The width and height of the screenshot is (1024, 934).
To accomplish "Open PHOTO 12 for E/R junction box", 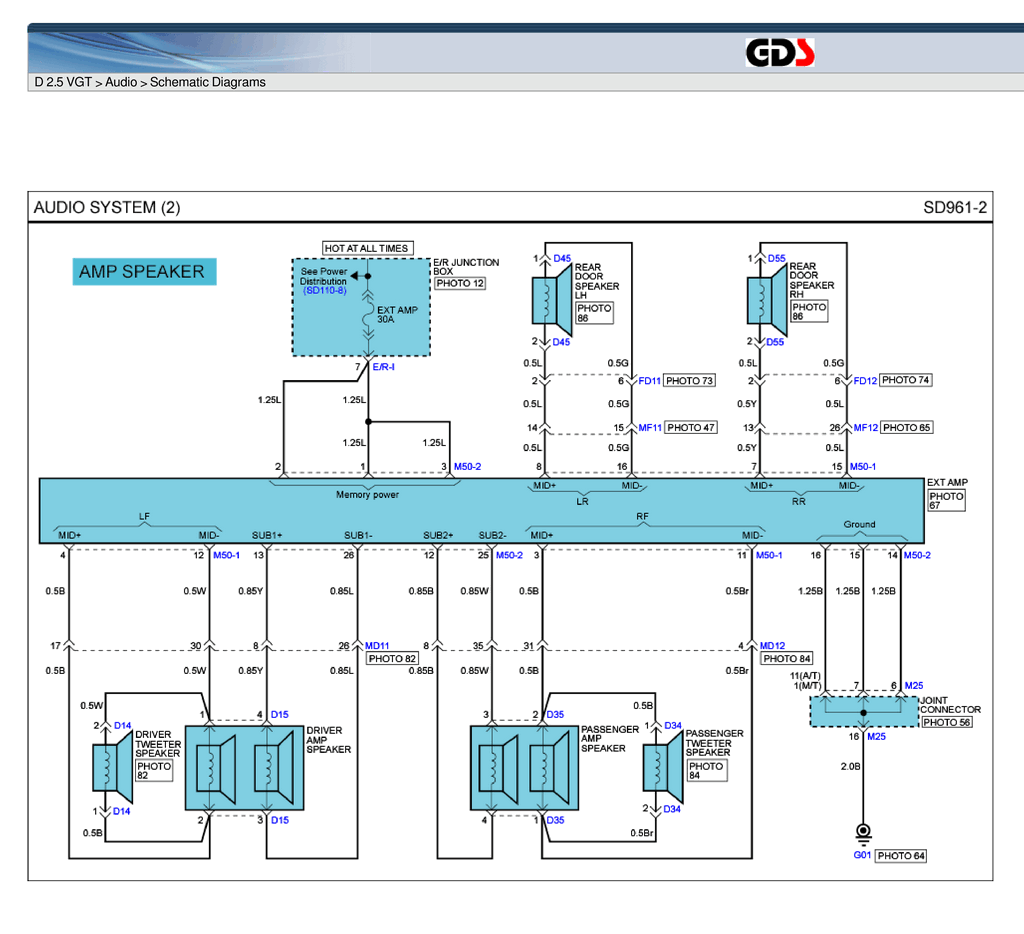I will 460,284.
